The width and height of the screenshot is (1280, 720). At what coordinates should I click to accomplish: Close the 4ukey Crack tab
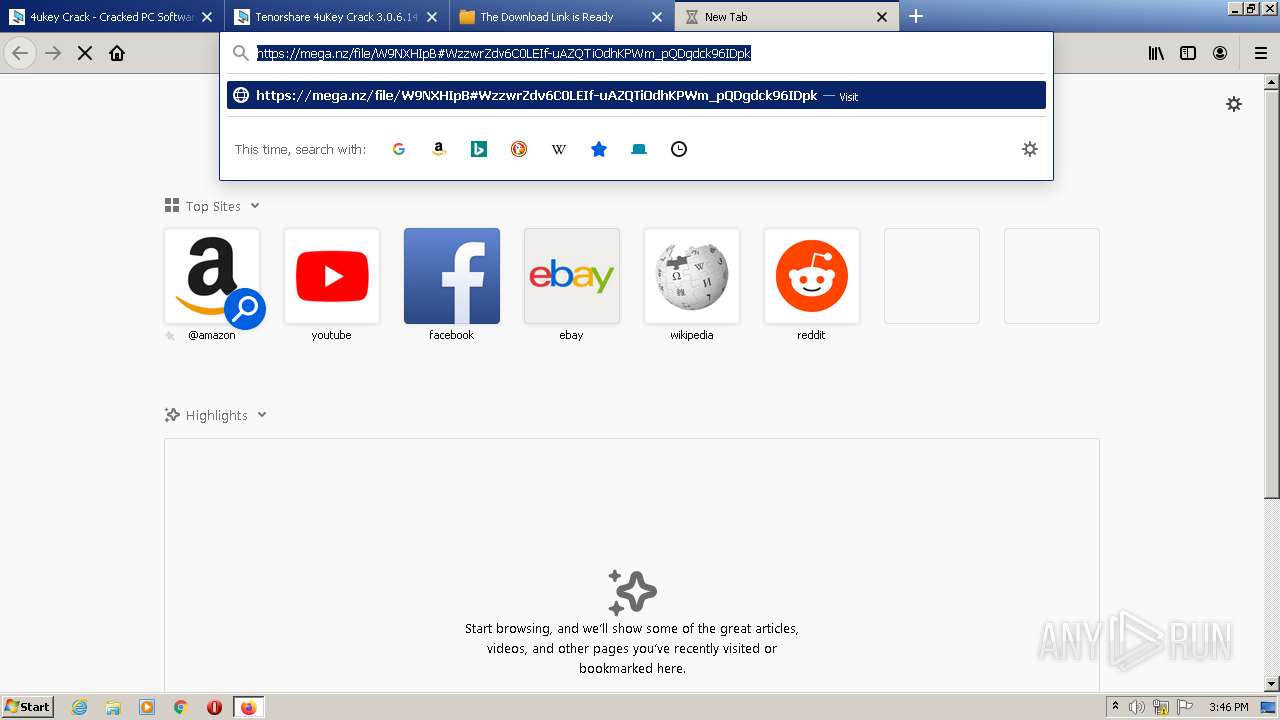pyautogui.click(x=207, y=17)
